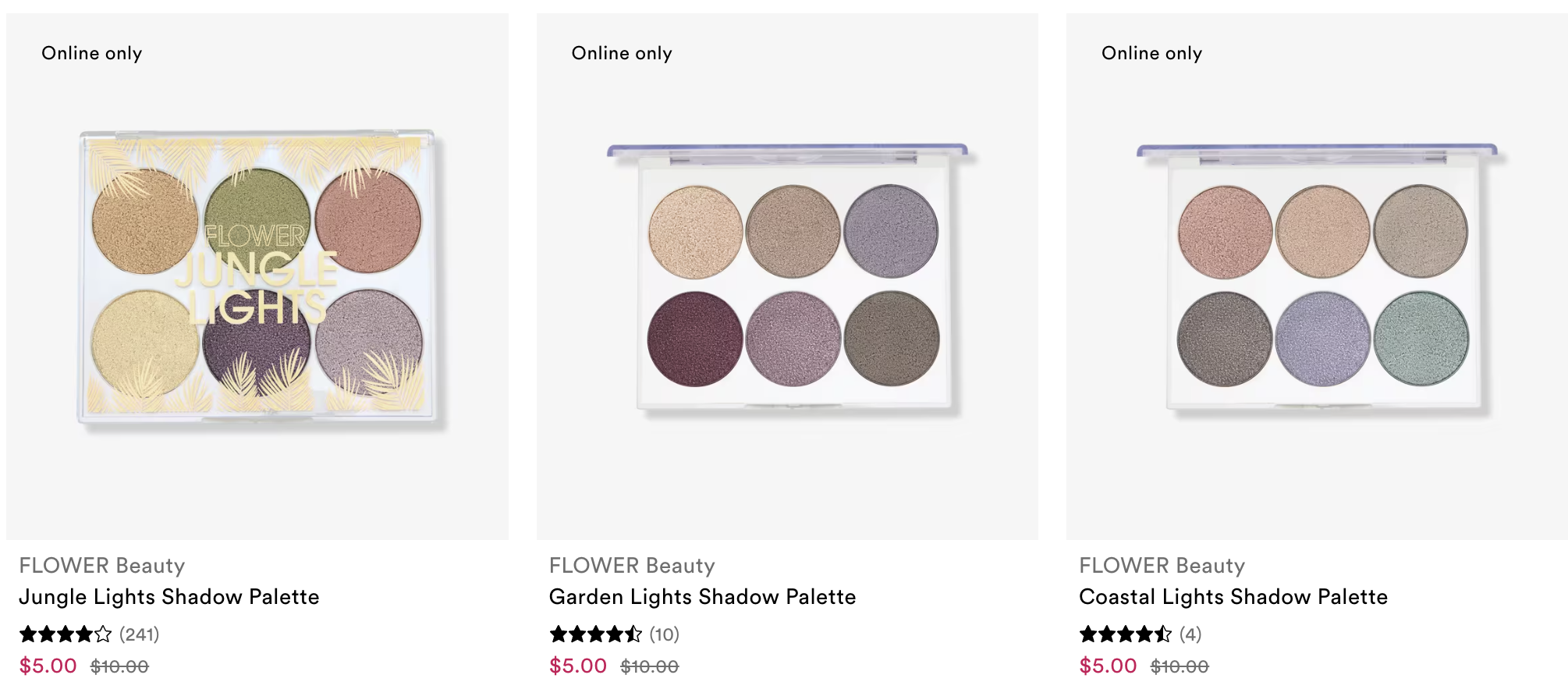Click the $5.00 sale price of Coastal Lights
The width and height of the screenshot is (1568, 682).
click(x=1108, y=666)
